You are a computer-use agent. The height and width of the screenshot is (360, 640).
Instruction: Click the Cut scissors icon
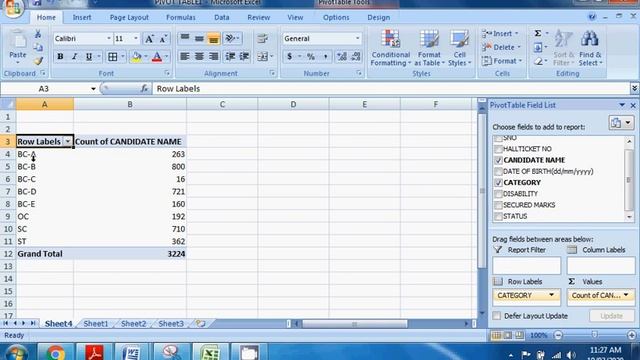38,34
